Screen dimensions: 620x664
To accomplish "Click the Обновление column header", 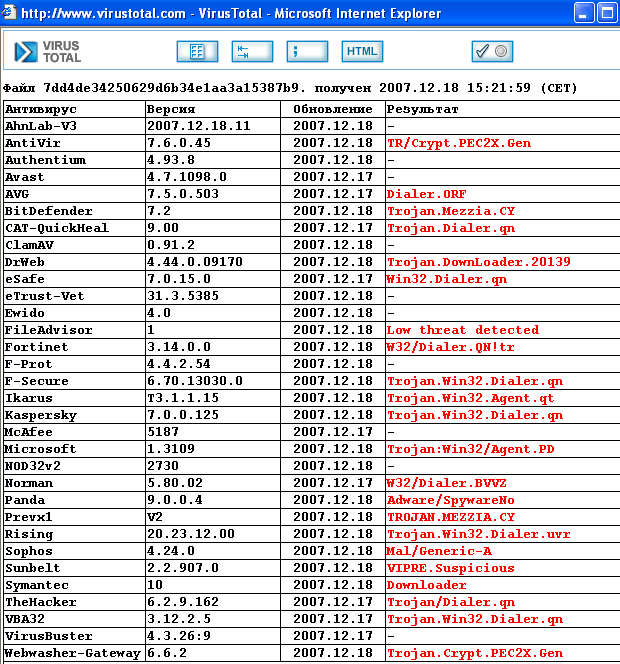I will 333,109.
